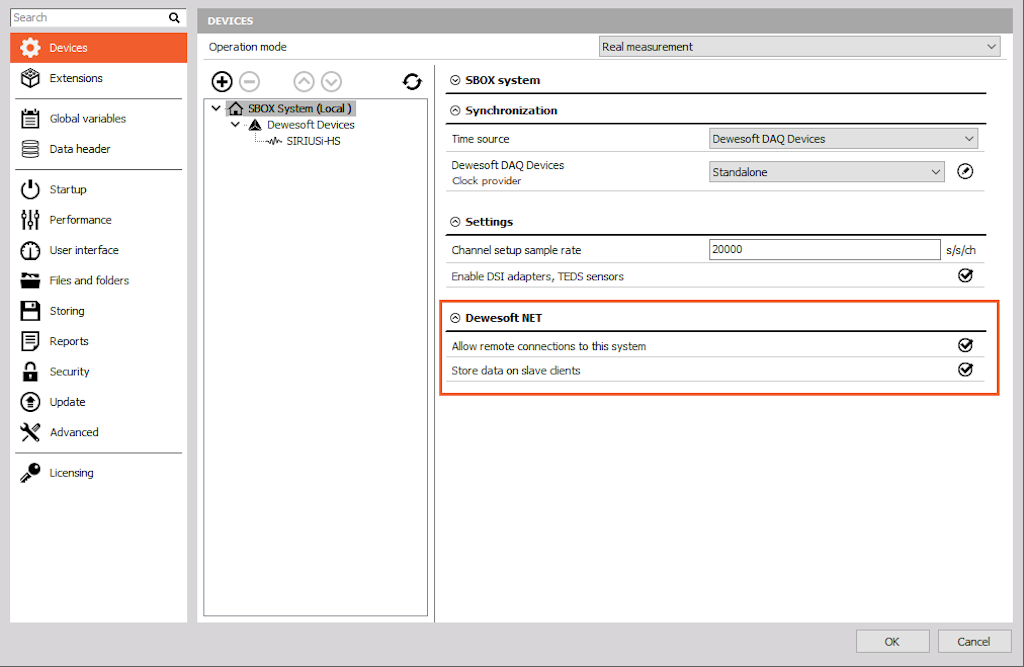Toggle Store data on slave clients
This screenshot has width=1024, height=667.
[x=965, y=370]
